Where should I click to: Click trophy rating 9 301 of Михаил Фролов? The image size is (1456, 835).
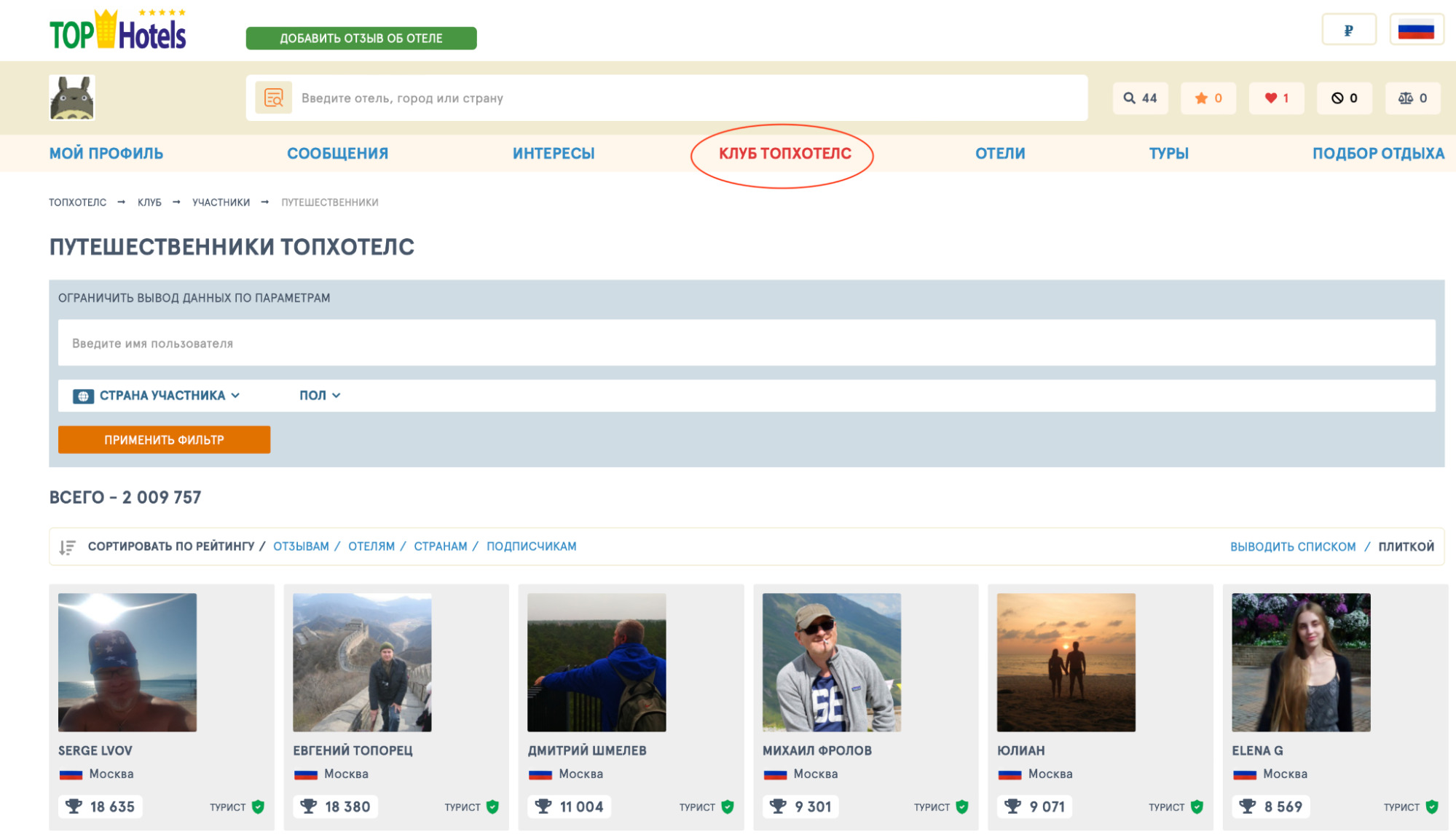(800, 807)
